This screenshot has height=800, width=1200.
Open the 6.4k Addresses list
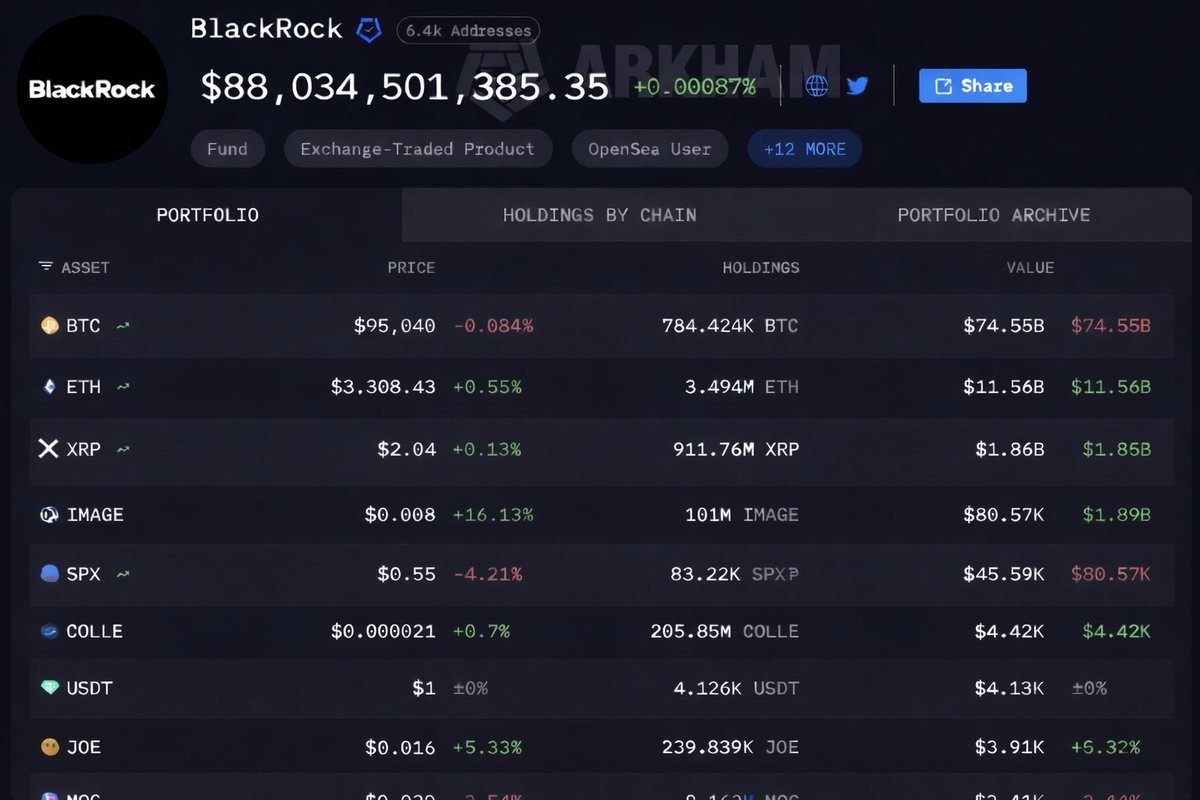(x=467, y=30)
